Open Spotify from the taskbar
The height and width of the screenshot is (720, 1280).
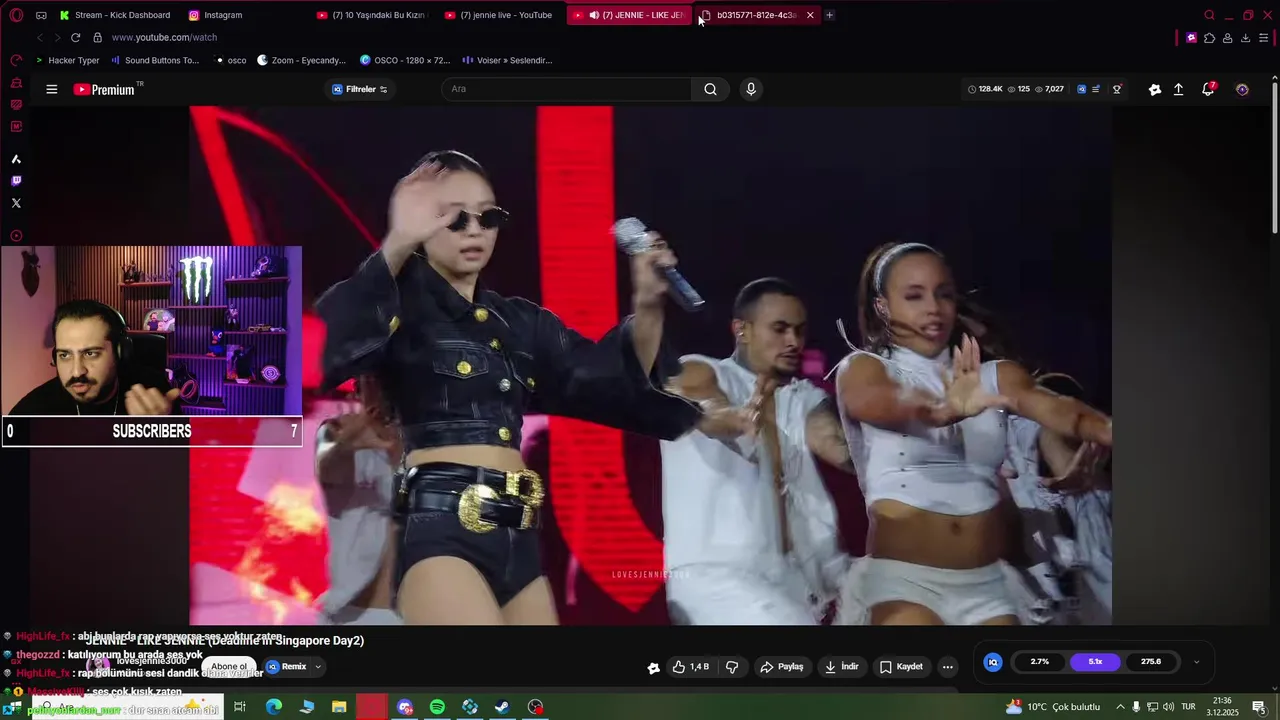pos(437,707)
